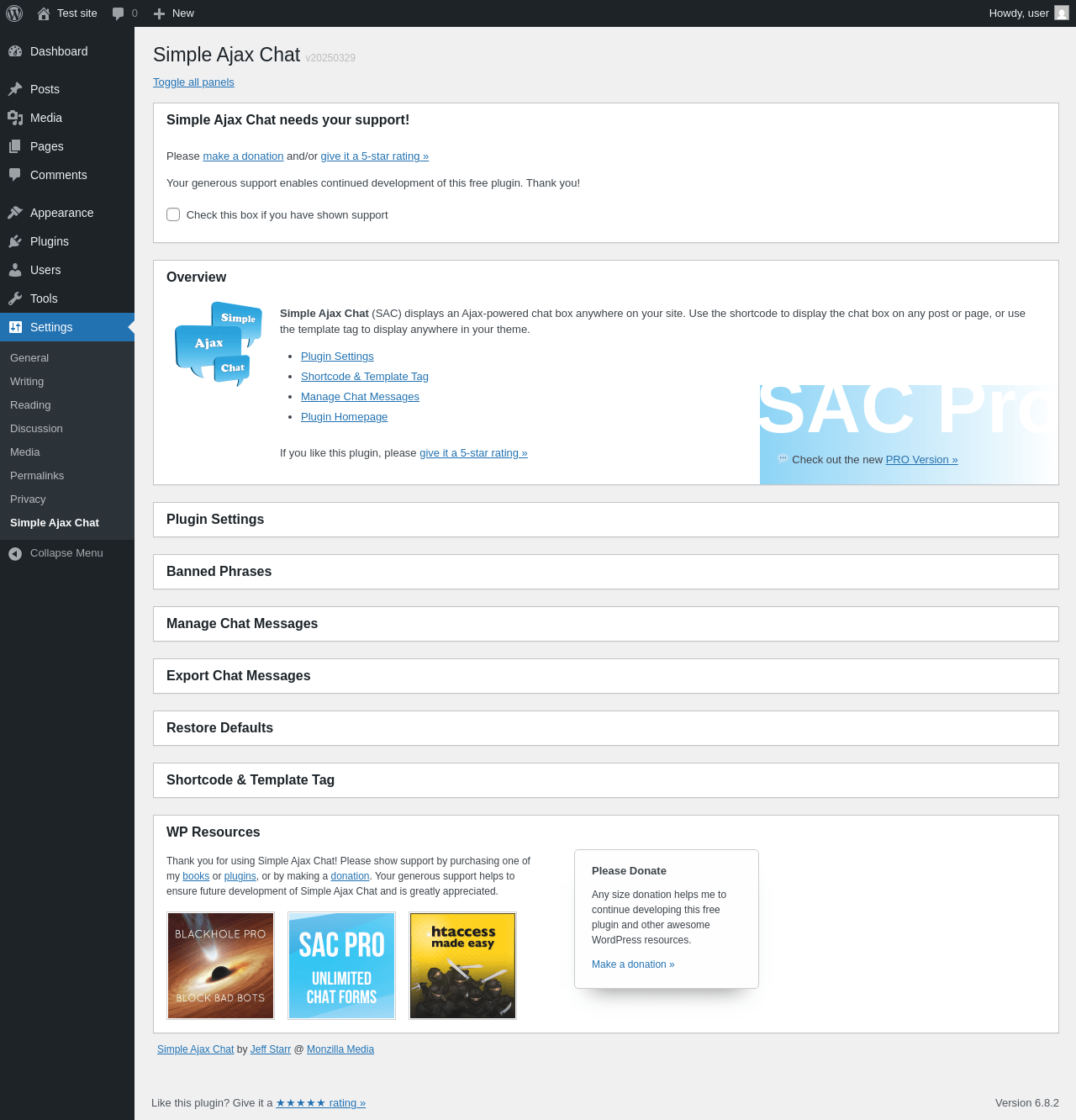Open the Permalinks settings submenu
Screen dimensions: 1076x1120
coord(37,476)
